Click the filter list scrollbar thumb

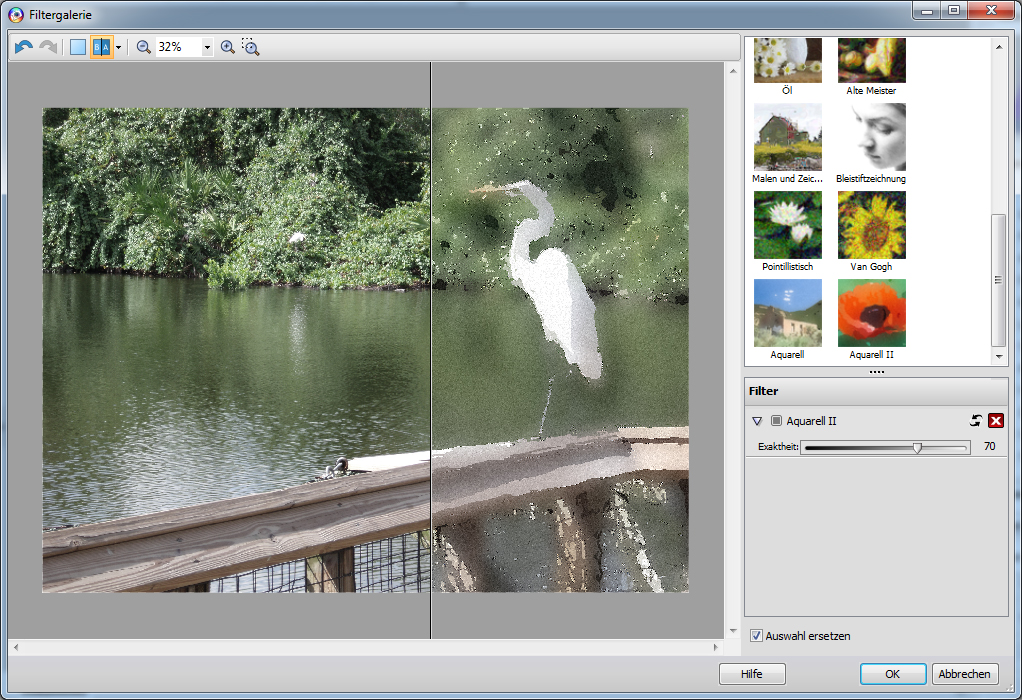[998, 280]
